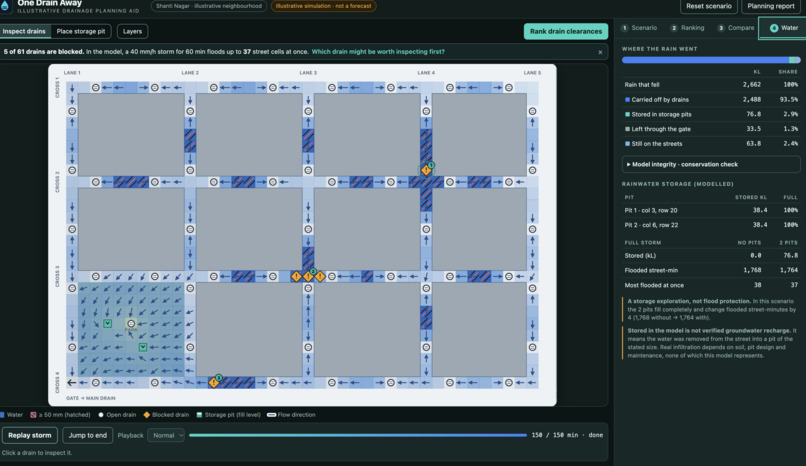The width and height of the screenshot is (806, 466).
Task: Inspect the first open drain on Cross 2 near Lane 1
Action: 96,182
